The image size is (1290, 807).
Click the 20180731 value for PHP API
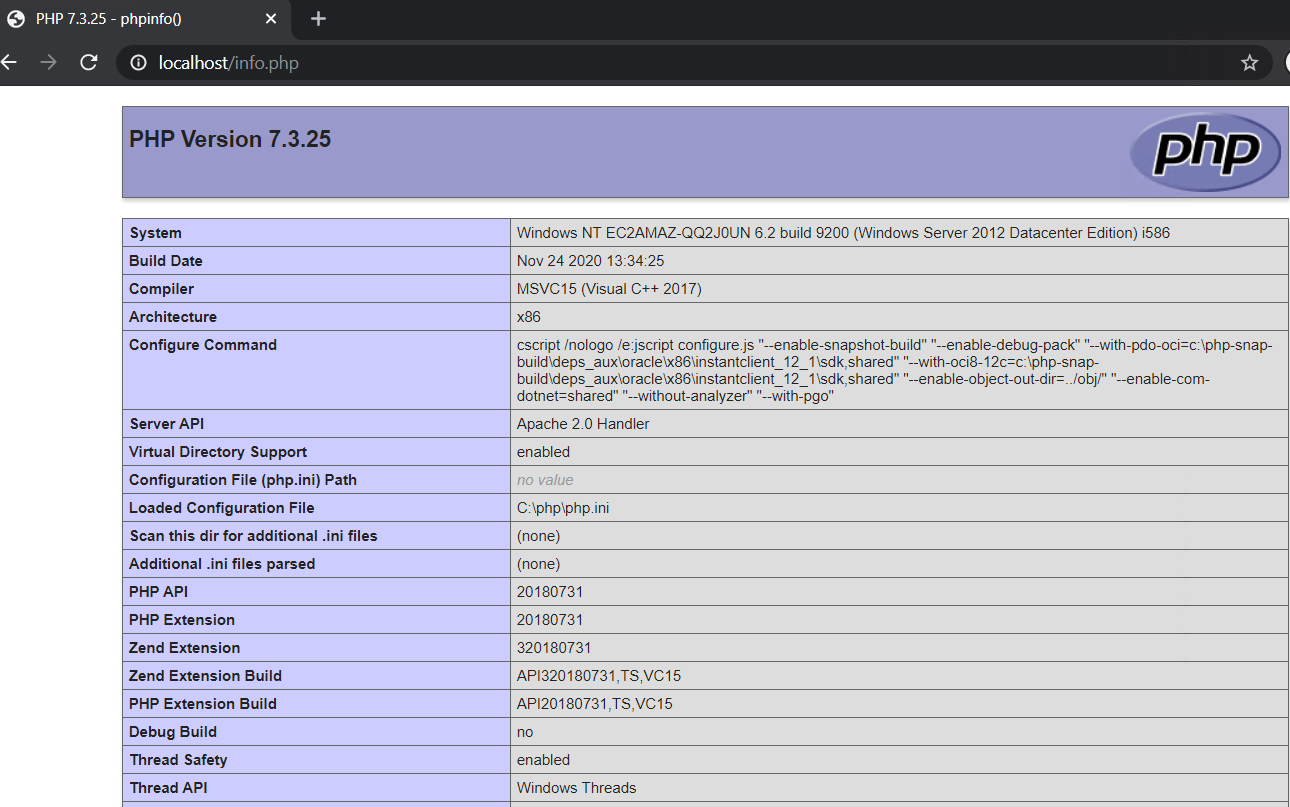click(x=550, y=592)
